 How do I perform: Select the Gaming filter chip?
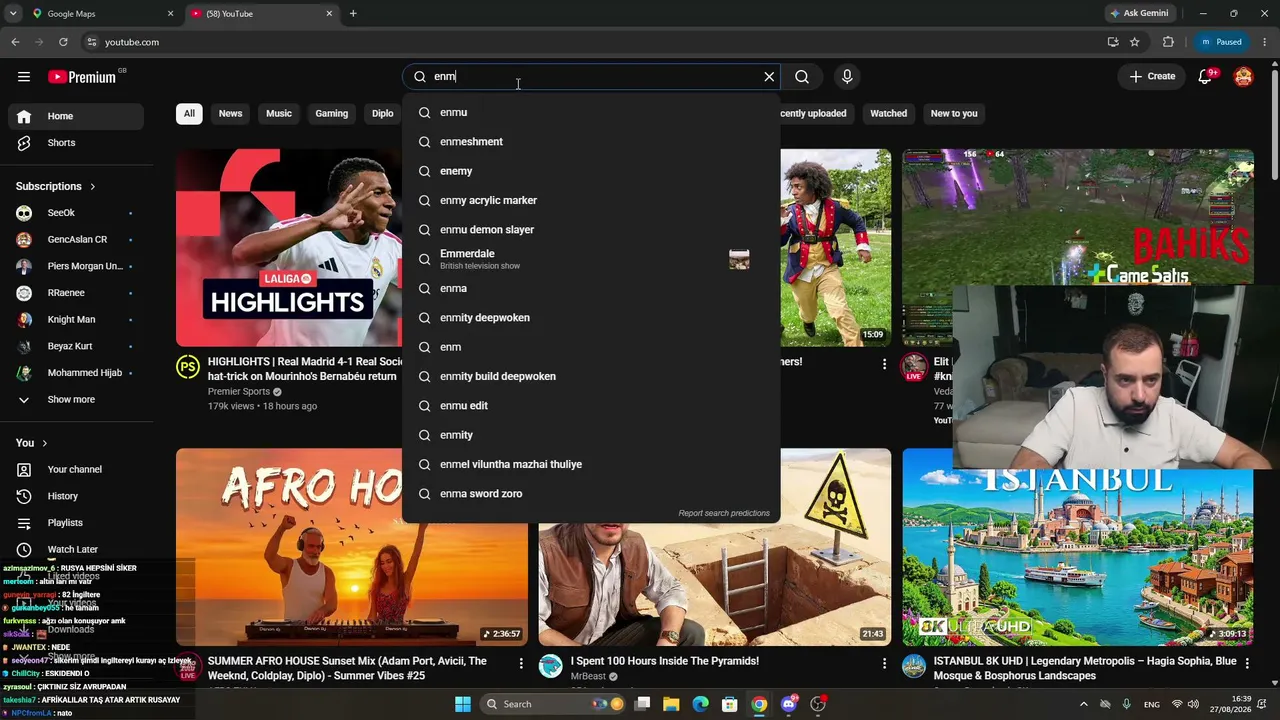(x=332, y=114)
